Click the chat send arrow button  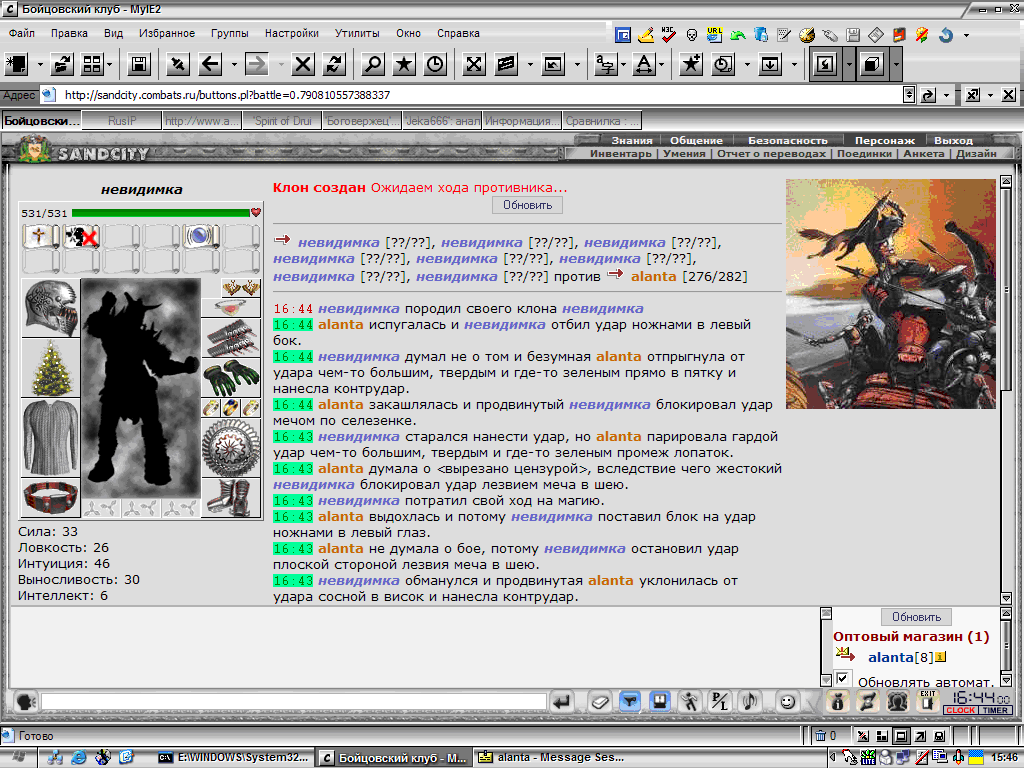(562, 702)
